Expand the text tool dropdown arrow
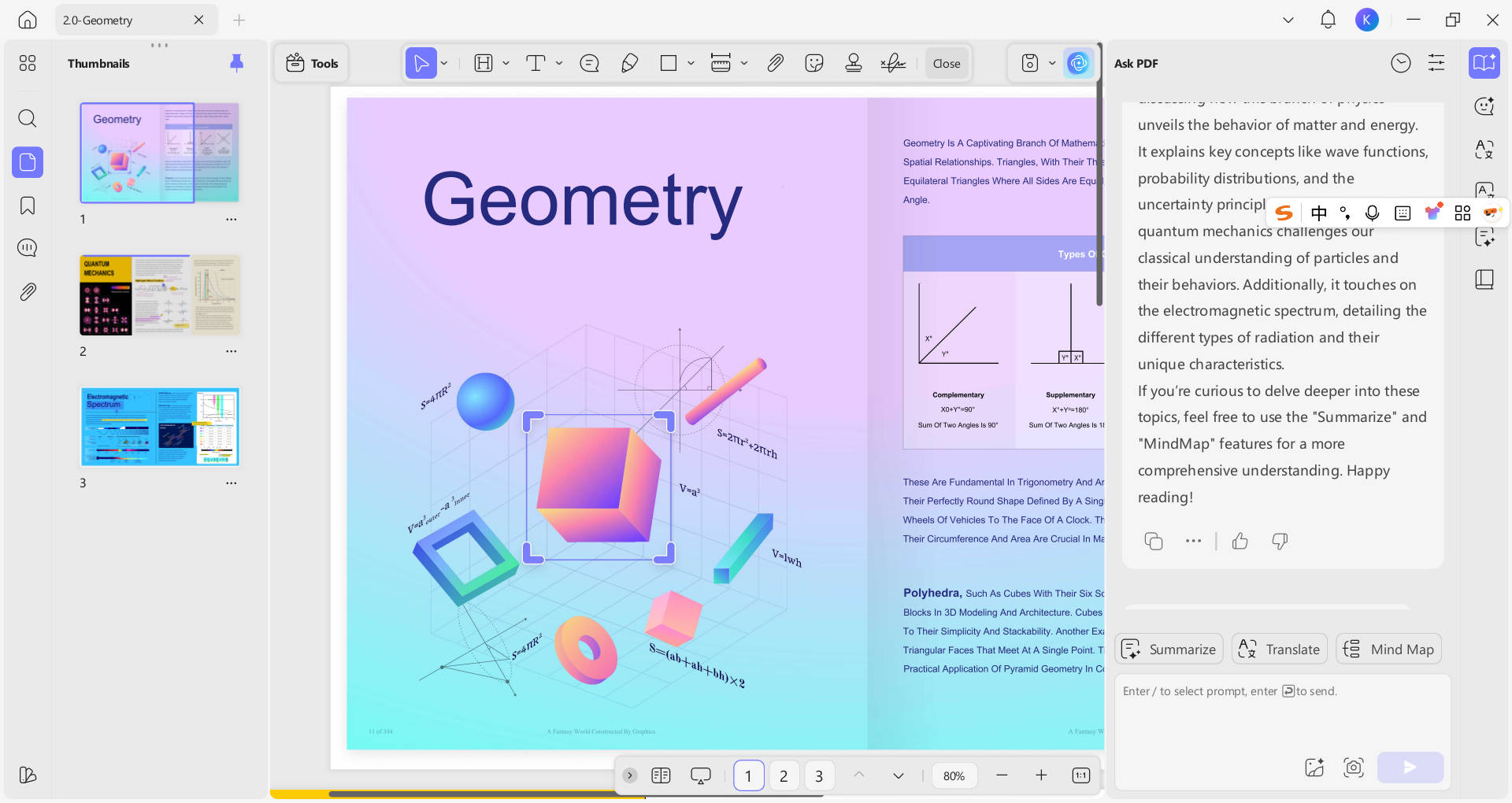The height and width of the screenshot is (803, 1512). click(559, 63)
